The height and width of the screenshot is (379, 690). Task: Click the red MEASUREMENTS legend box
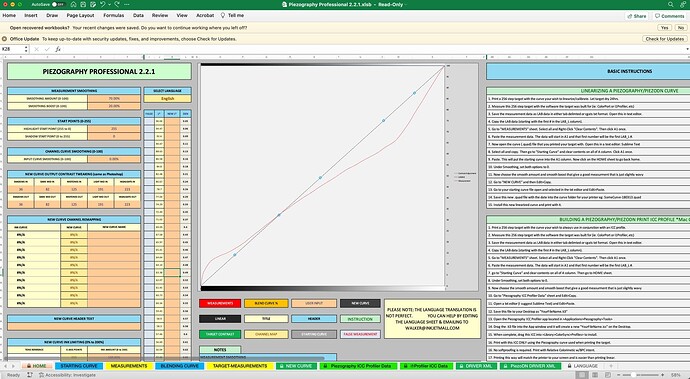[220, 303]
